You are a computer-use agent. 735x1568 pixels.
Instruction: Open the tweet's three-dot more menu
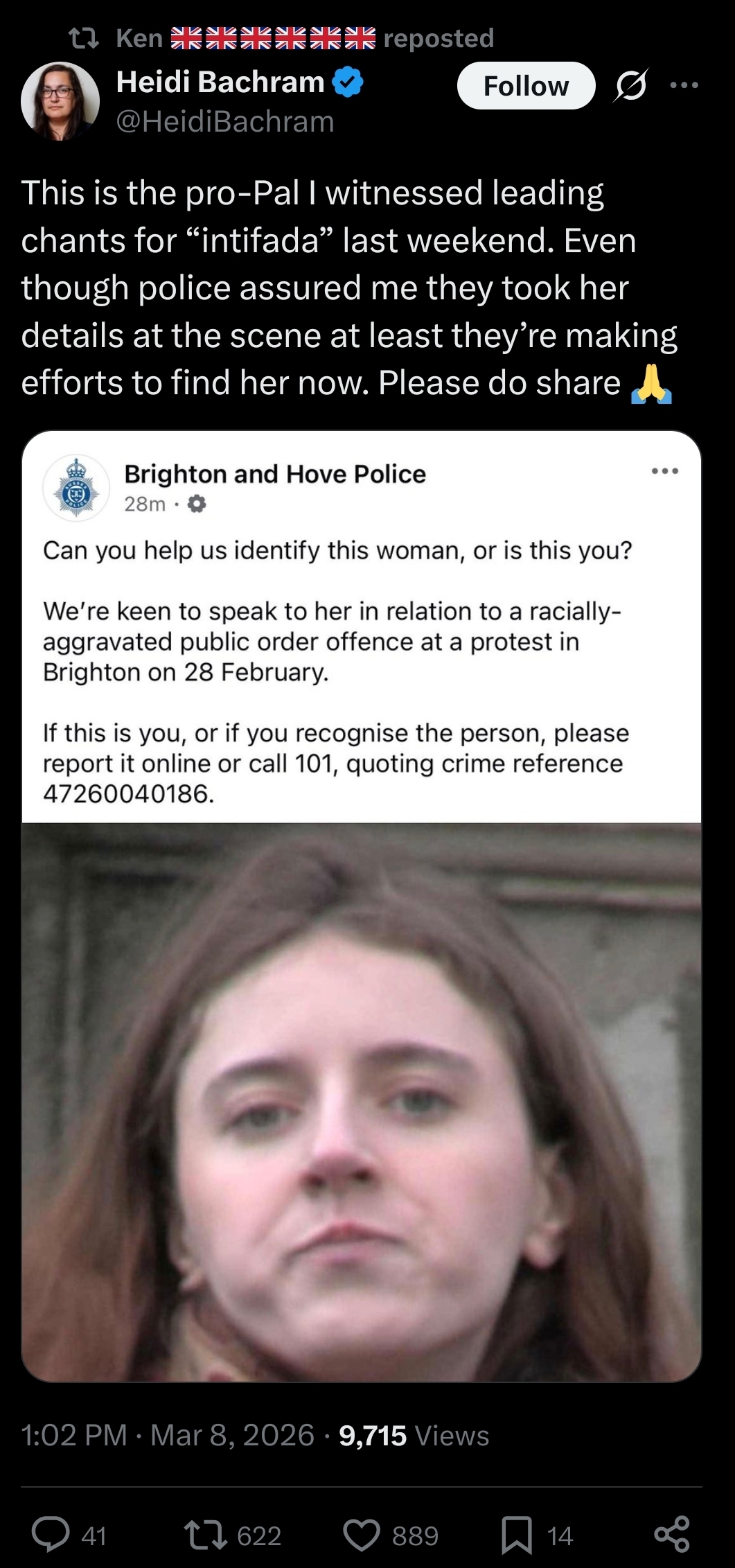pyautogui.click(x=684, y=85)
